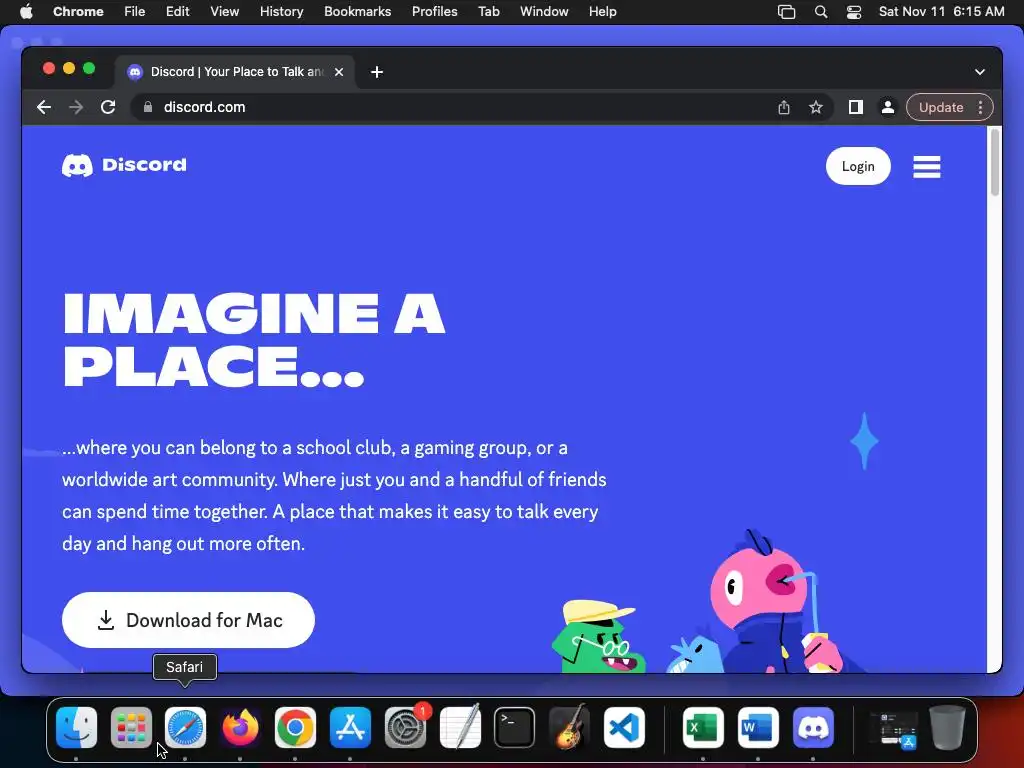1024x768 pixels.
Task: Open the Tab menu
Action: (x=488, y=11)
